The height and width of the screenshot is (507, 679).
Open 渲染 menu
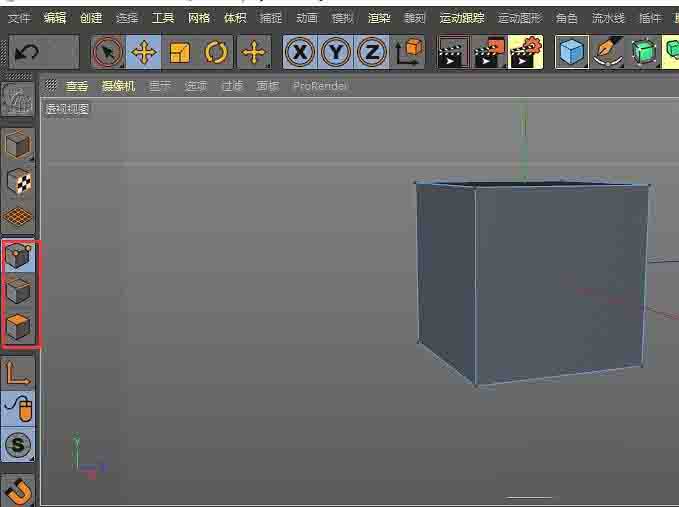(x=379, y=18)
